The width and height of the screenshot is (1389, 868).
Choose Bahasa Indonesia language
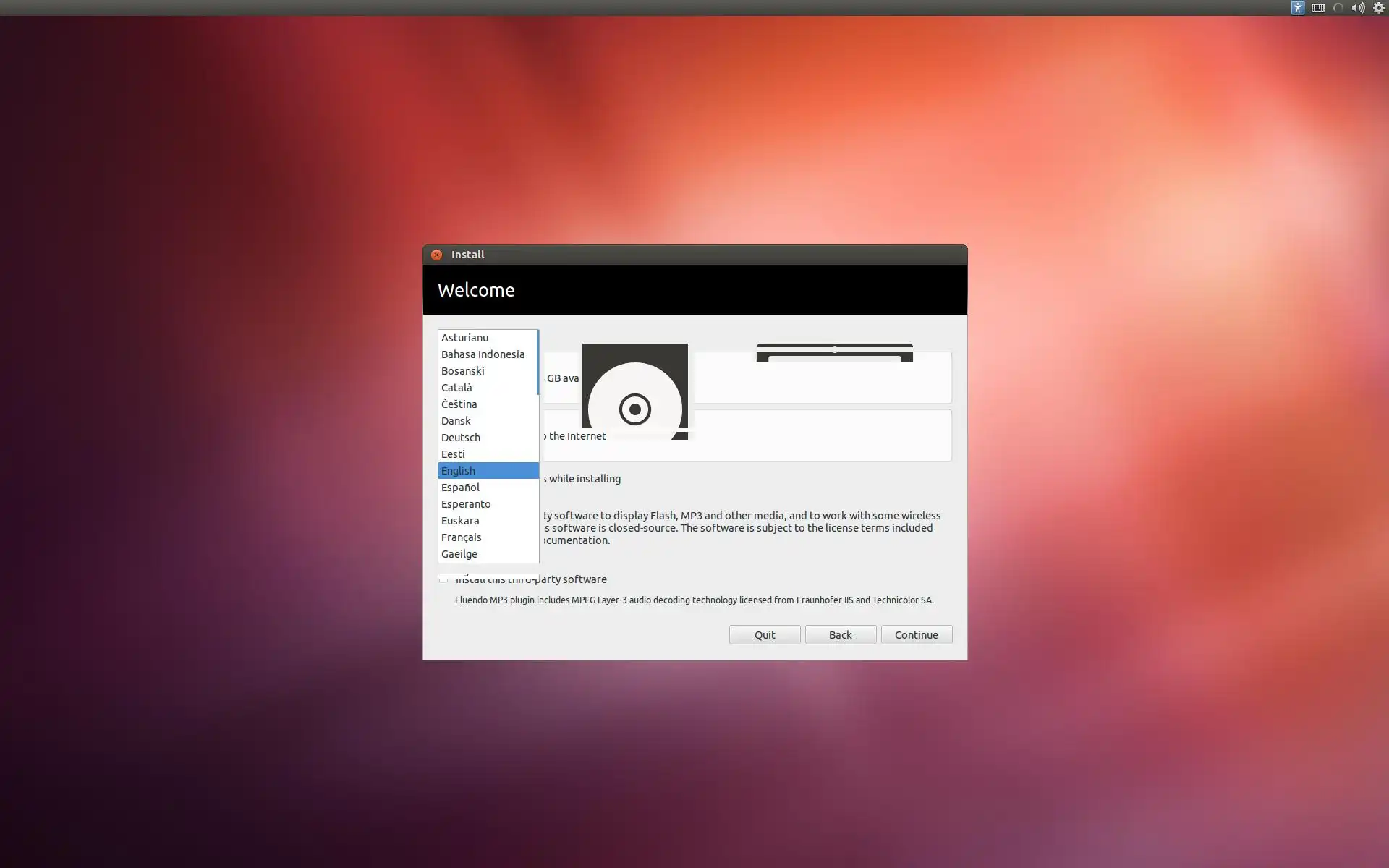tap(483, 354)
